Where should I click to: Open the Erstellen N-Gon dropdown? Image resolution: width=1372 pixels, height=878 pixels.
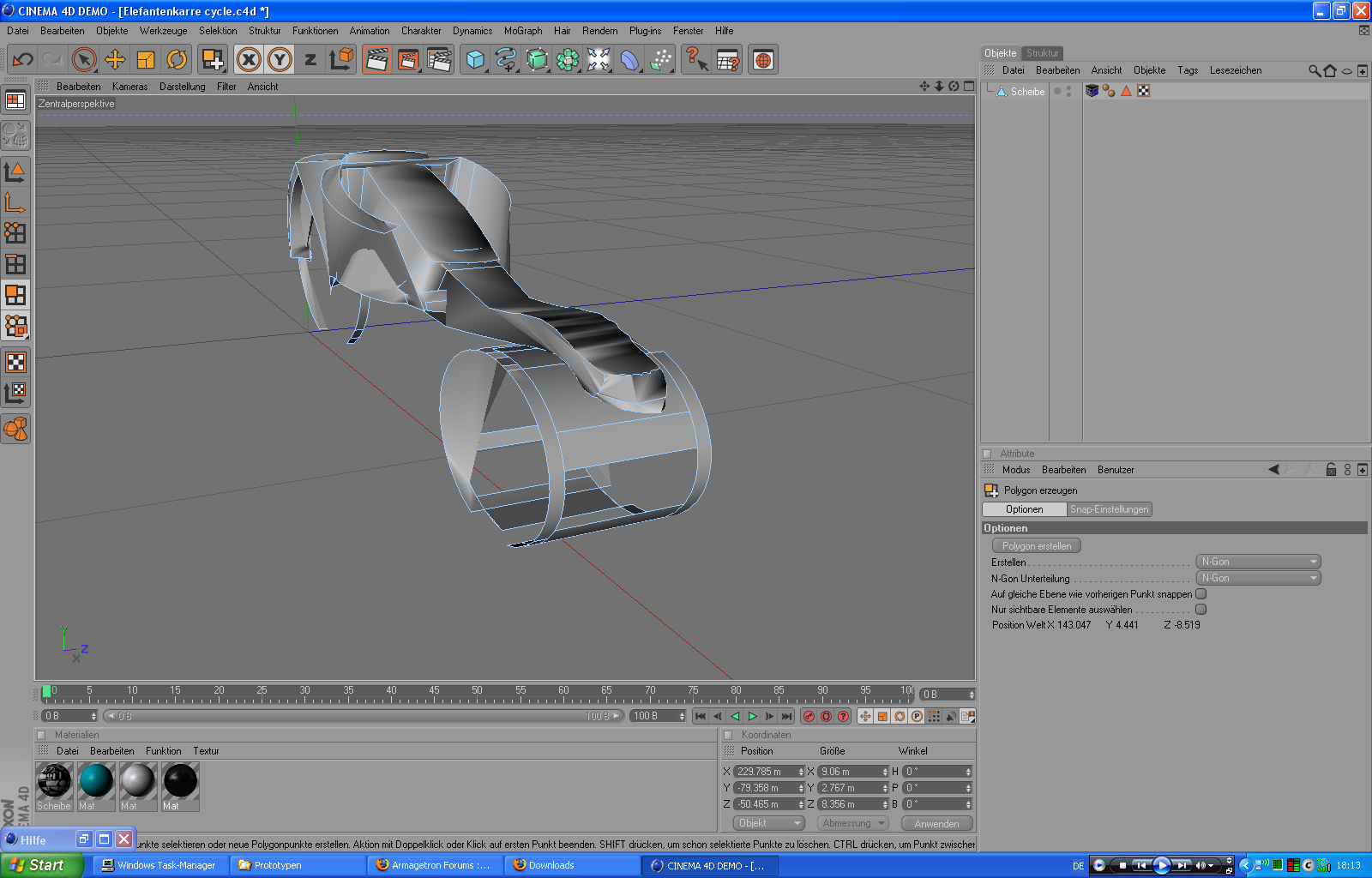1258,562
